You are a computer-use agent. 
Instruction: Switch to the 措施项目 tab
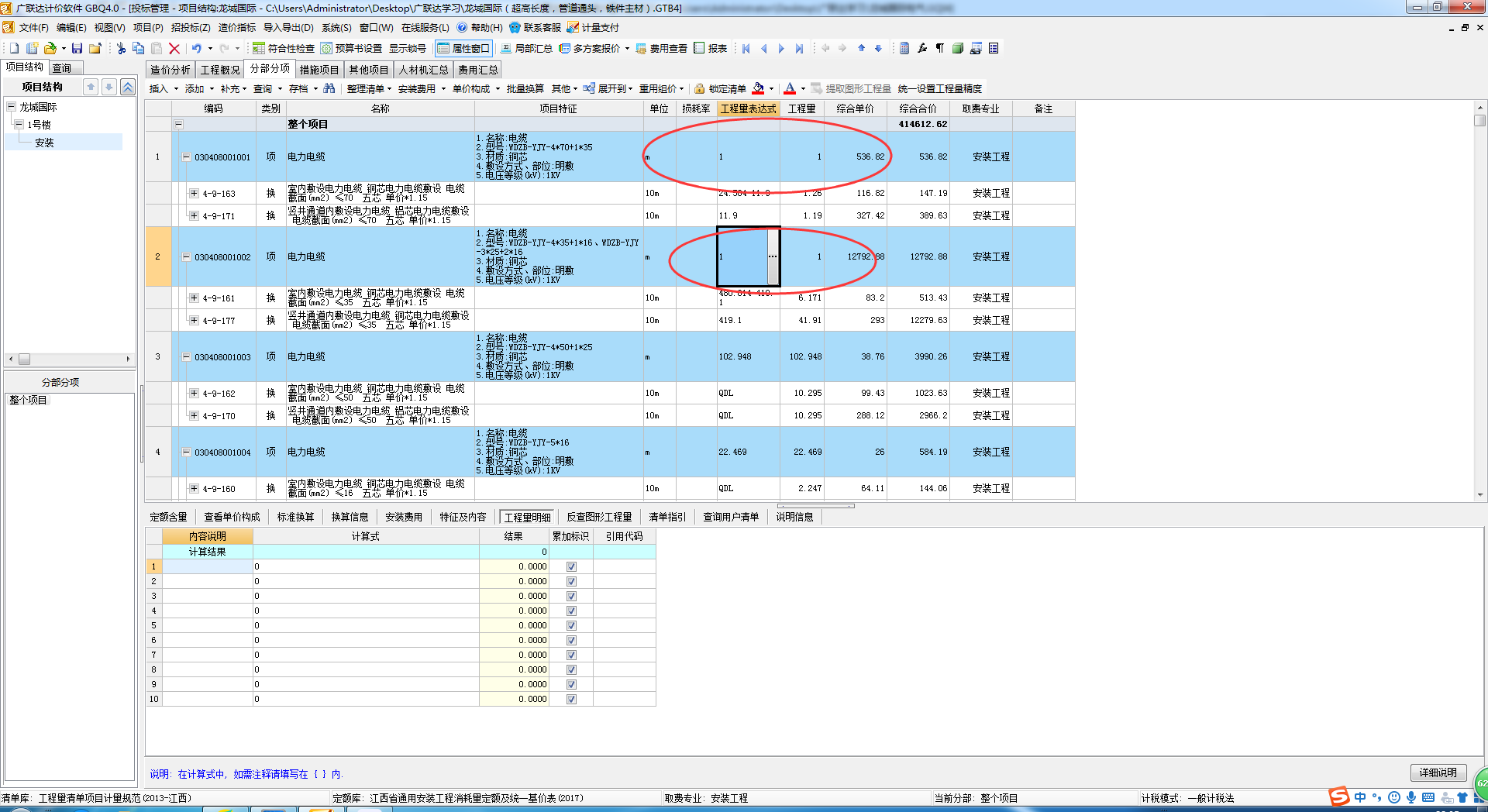click(319, 70)
